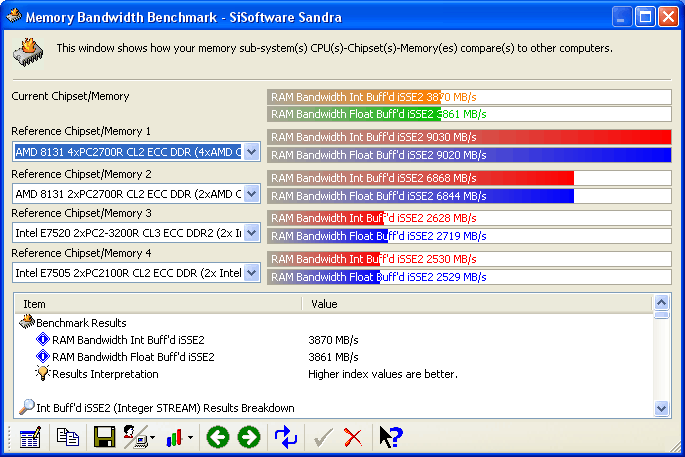Select the Results Interpretation row

tap(334, 374)
